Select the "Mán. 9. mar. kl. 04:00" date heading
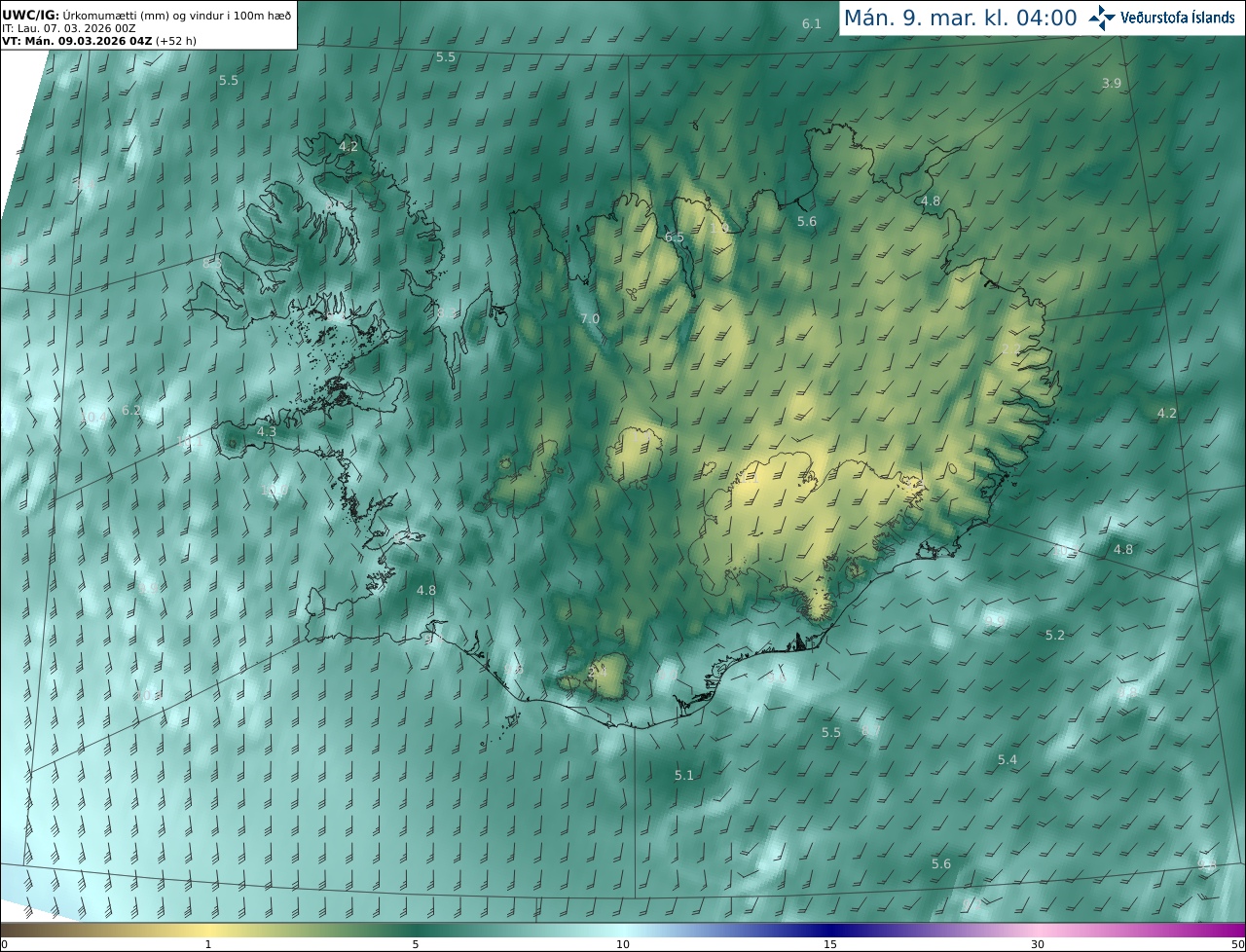The height and width of the screenshot is (952, 1246). [x=960, y=18]
